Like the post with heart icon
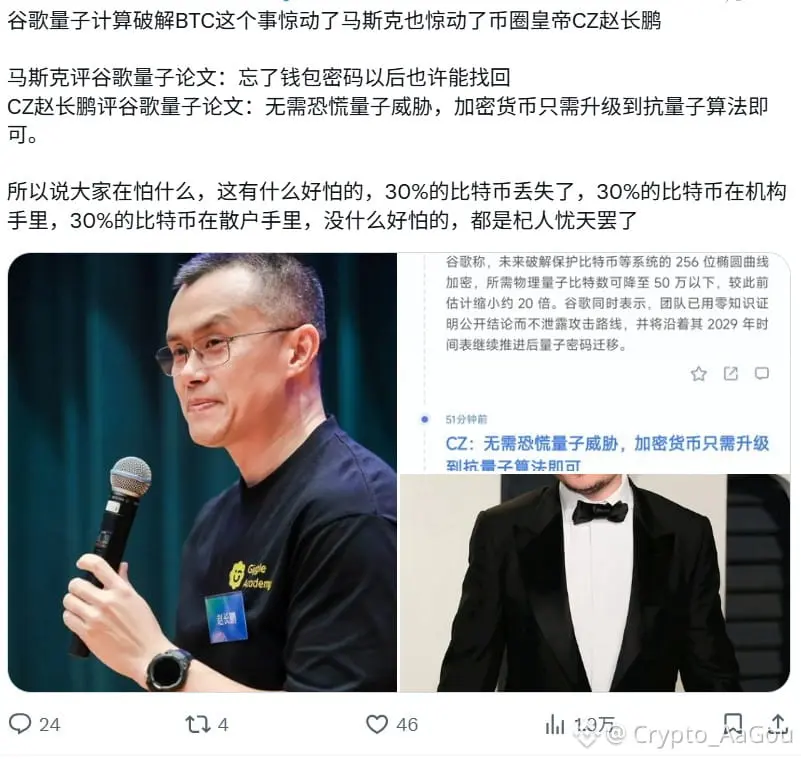The height and width of the screenshot is (759, 801). click(377, 724)
